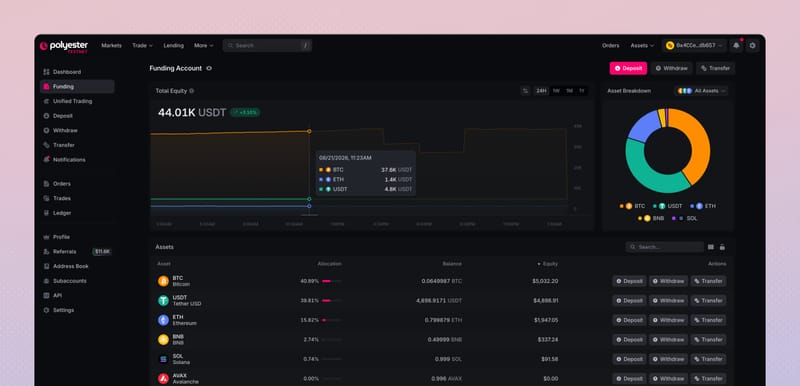Click the Bitcoin coin icon in assets table
Image resolution: width=800 pixels, height=386 pixels.
coord(163,281)
